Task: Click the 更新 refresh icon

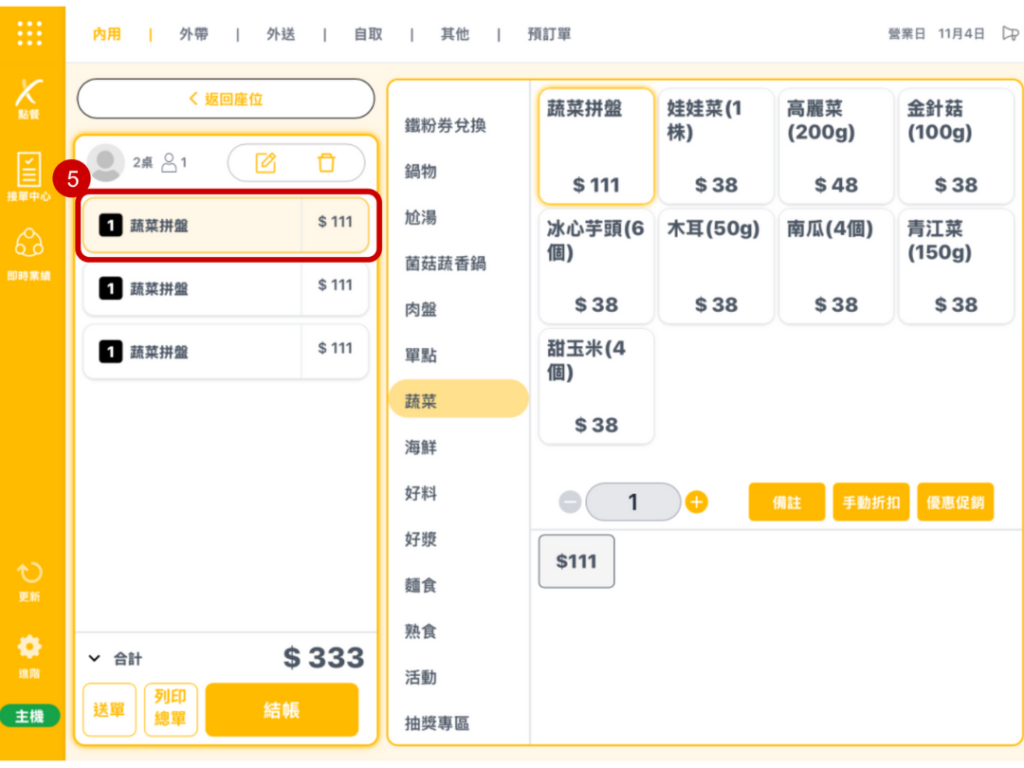Action: [x=30, y=581]
